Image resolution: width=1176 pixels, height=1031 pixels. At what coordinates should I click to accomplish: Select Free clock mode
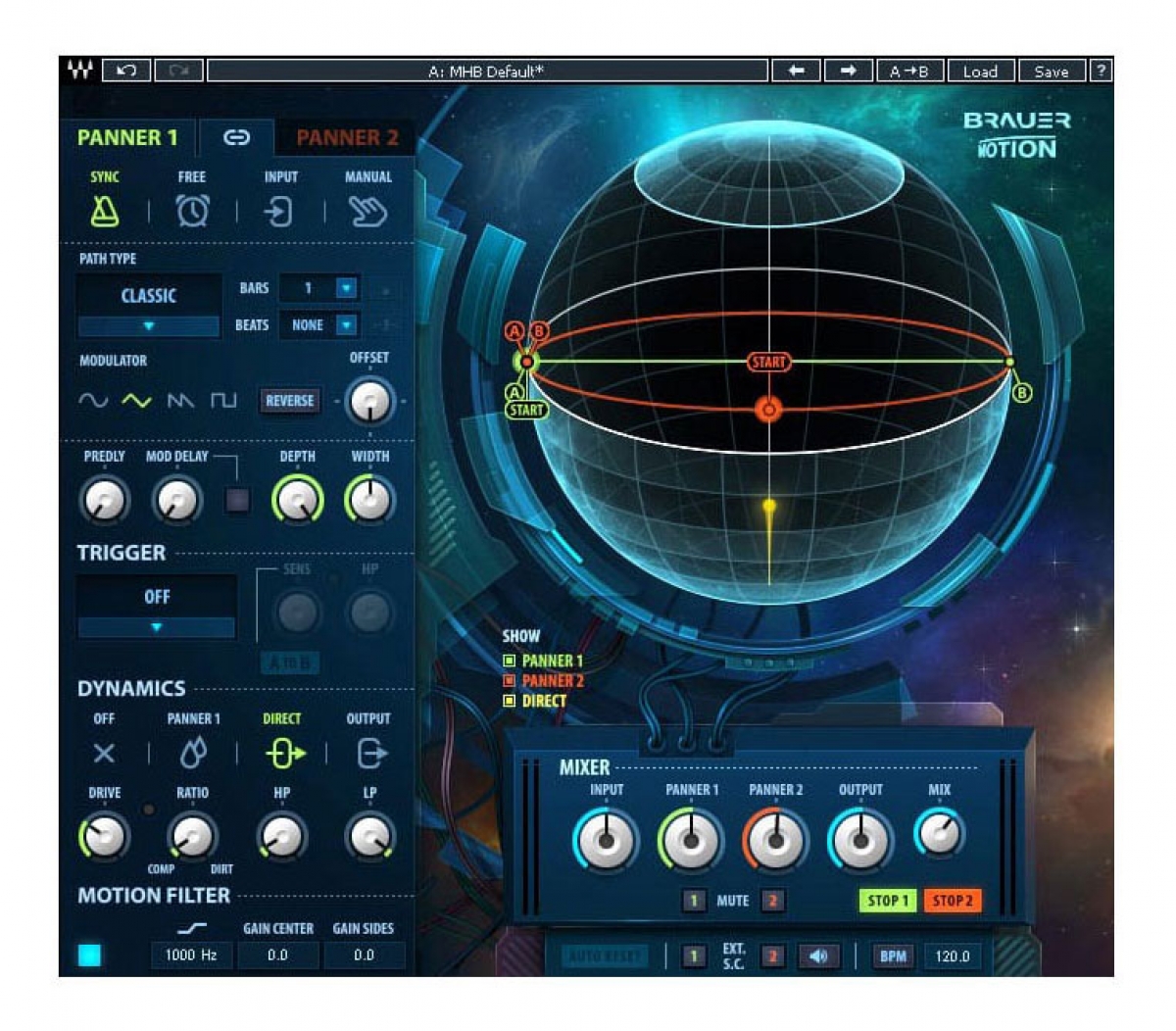[x=192, y=210]
